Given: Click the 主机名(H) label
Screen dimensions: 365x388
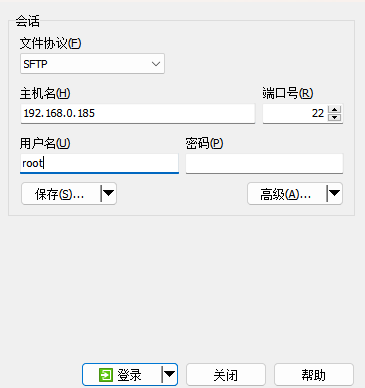Looking at the screenshot, I should pyautogui.click(x=45, y=93).
